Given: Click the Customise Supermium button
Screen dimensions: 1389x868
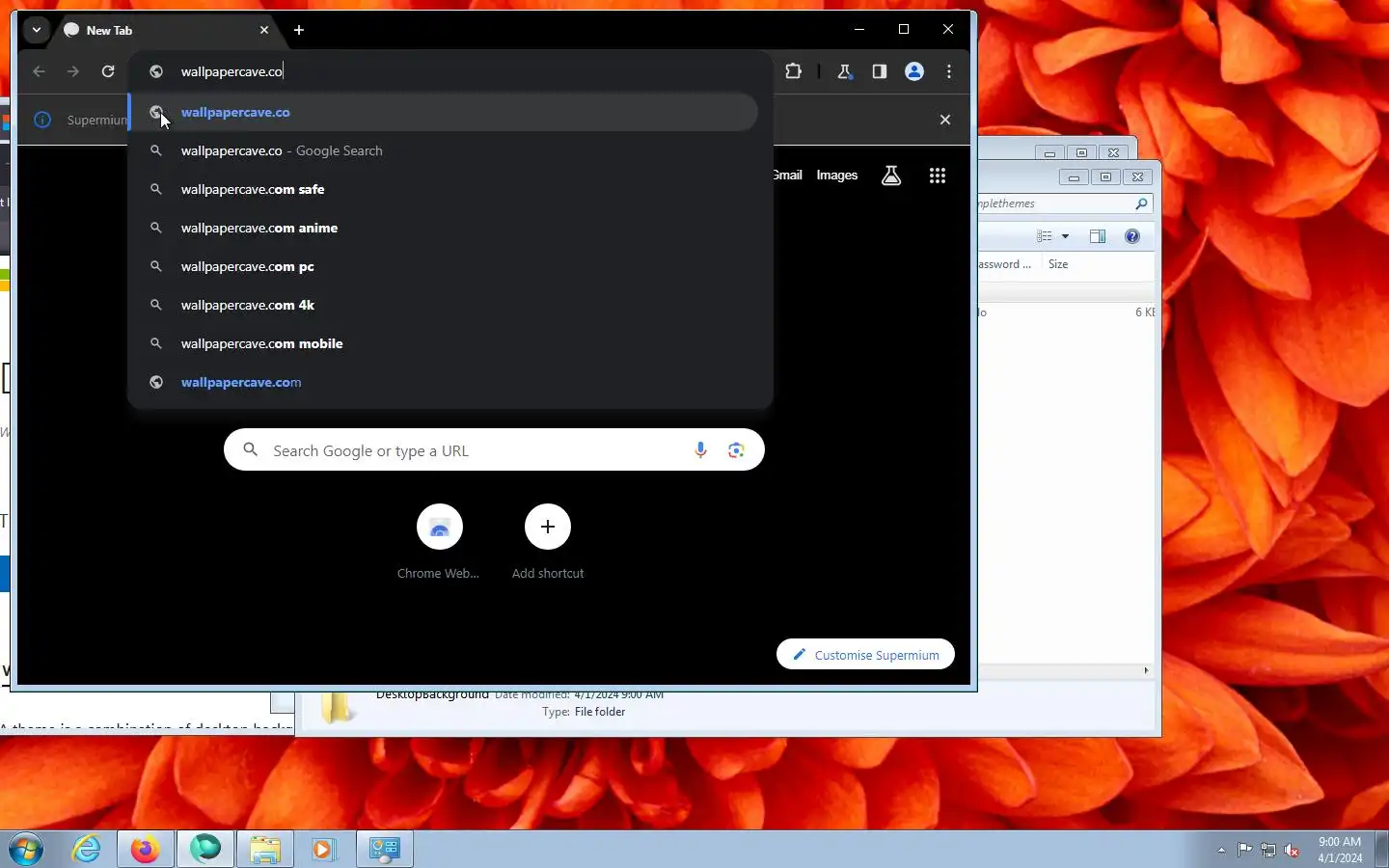Looking at the screenshot, I should tap(865, 655).
